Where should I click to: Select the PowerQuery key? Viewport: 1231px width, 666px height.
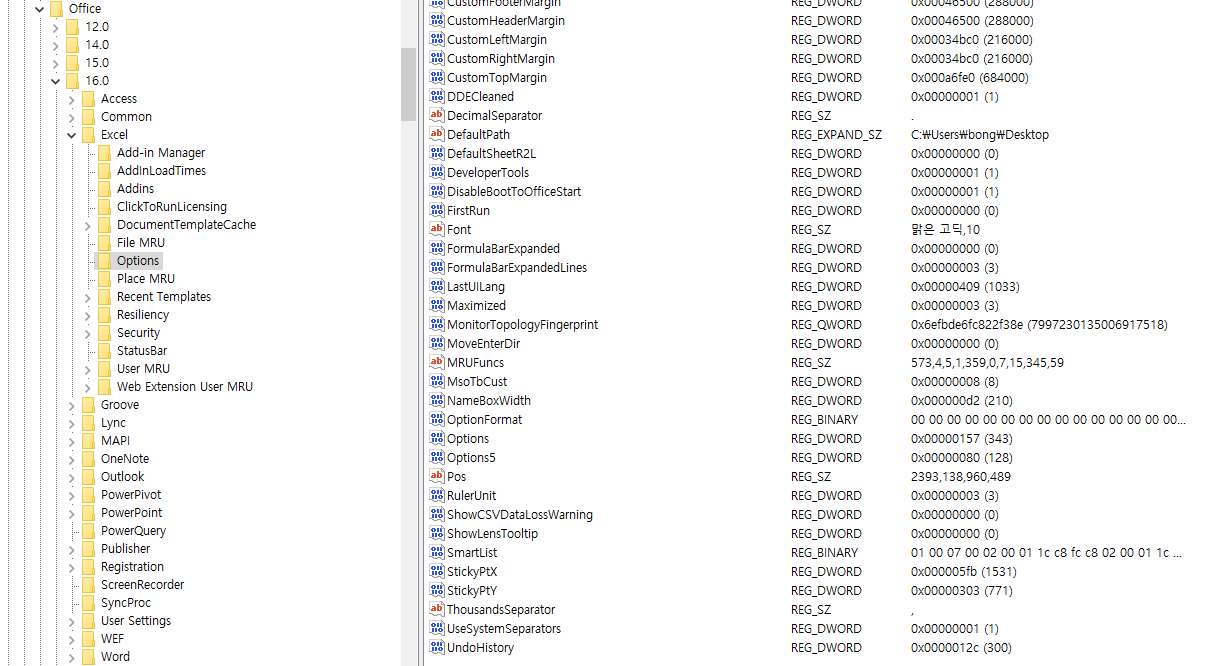pyautogui.click(x=133, y=531)
